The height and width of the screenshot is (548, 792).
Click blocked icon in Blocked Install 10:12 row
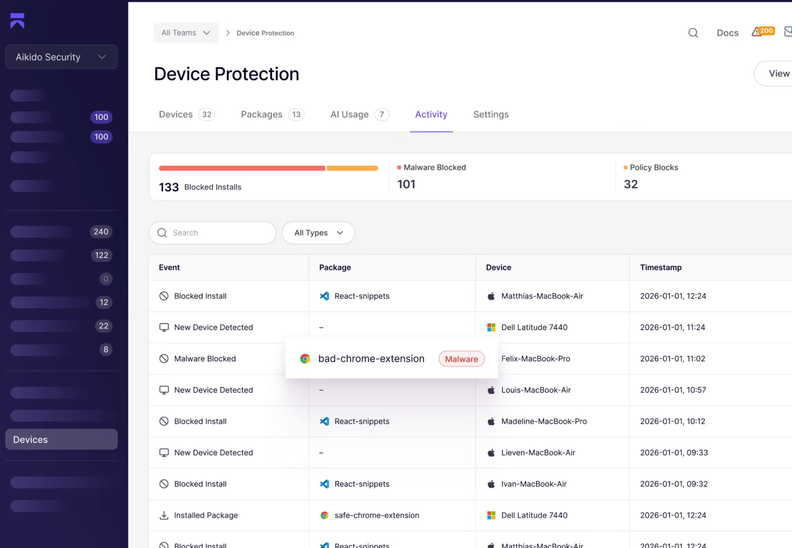tap(164, 421)
